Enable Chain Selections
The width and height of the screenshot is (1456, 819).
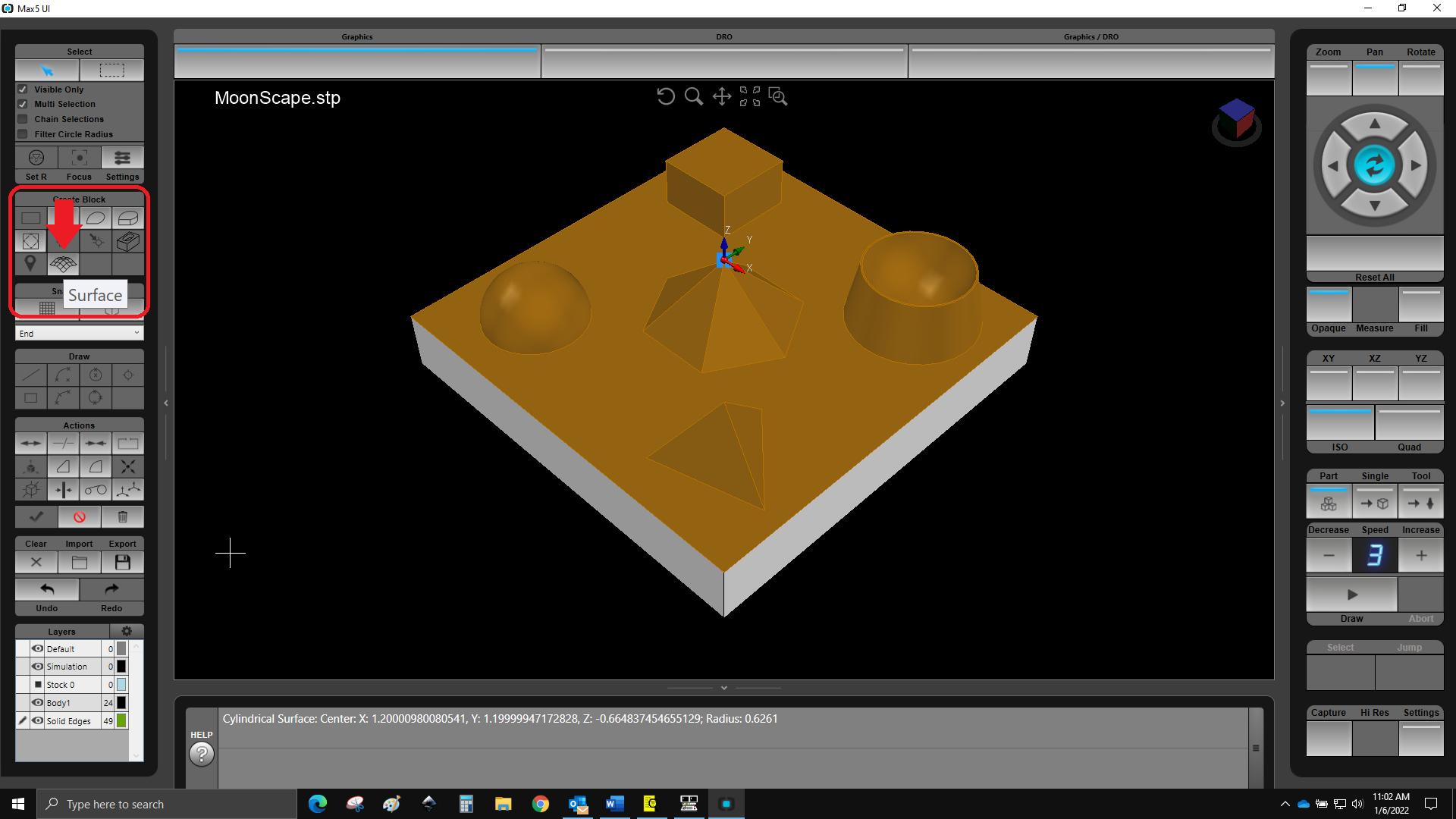tap(23, 118)
